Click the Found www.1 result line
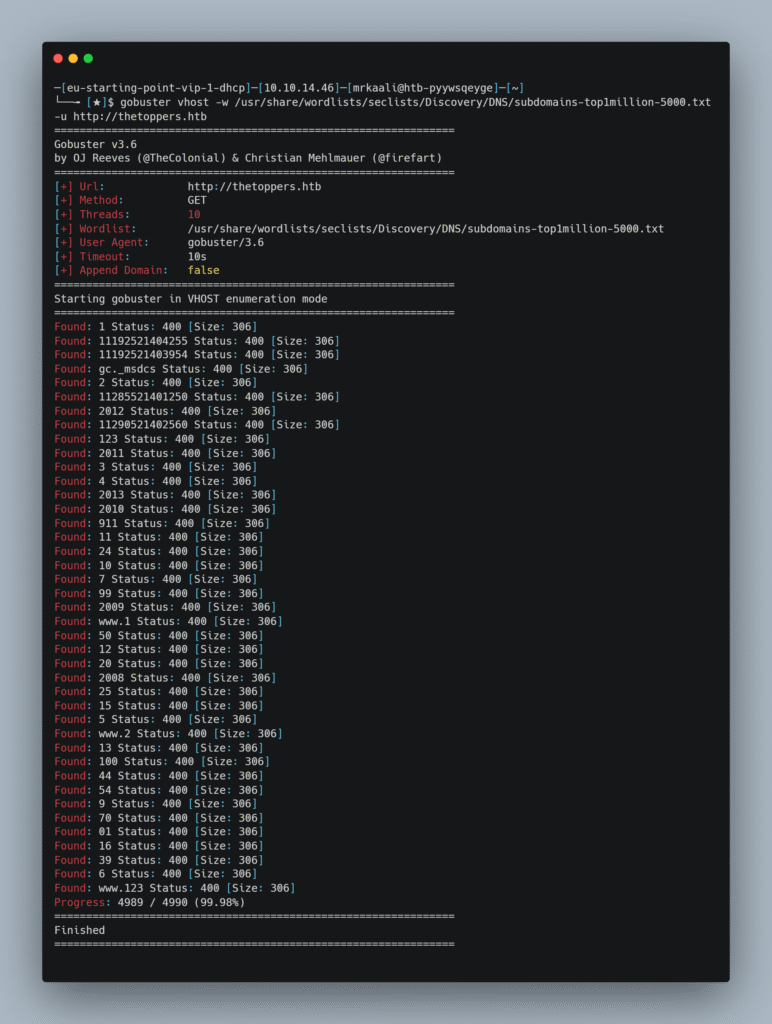 point(167,622)
